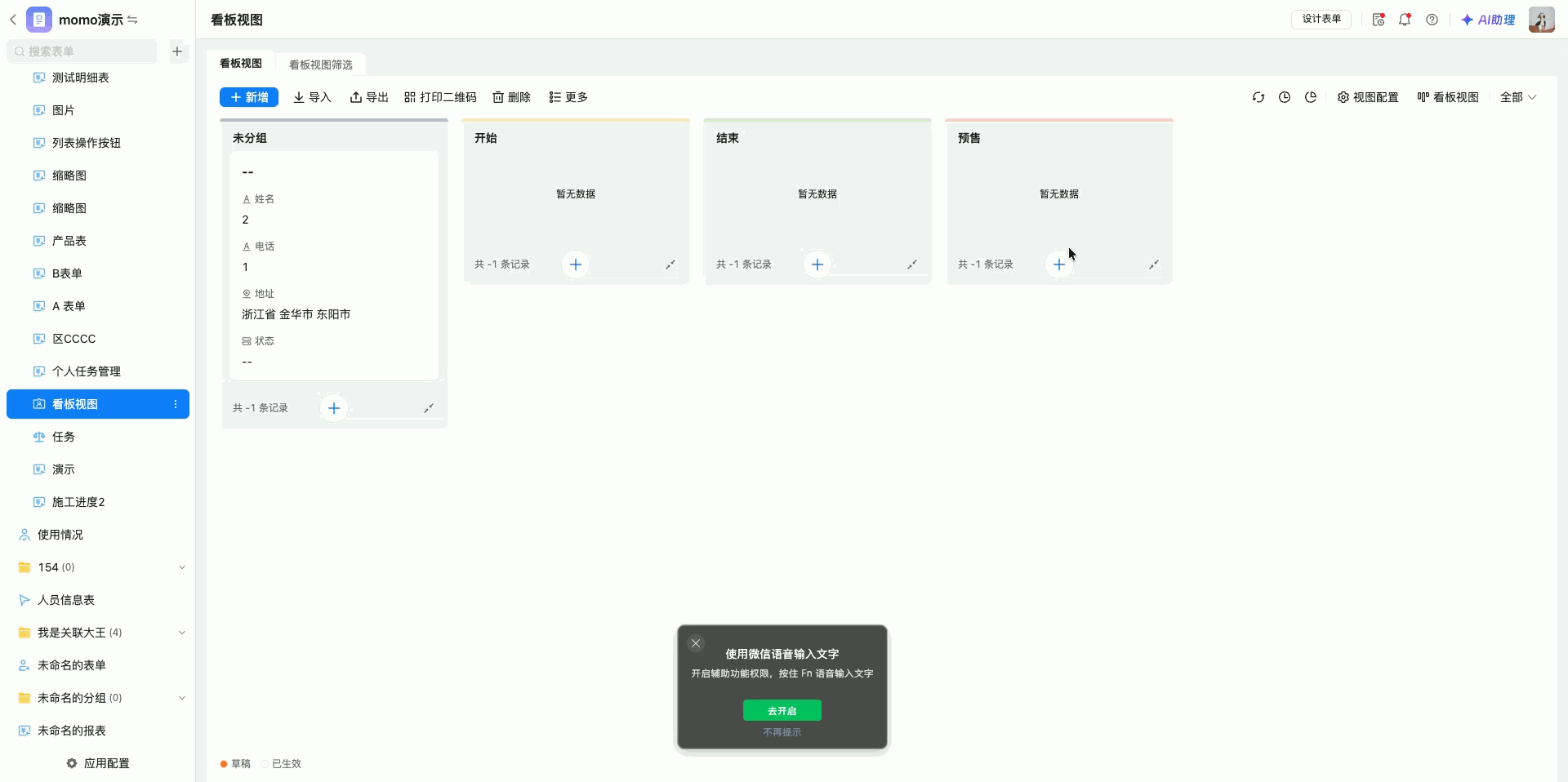Open 使用情况 in the sidebar

click(x=98, y=535)
